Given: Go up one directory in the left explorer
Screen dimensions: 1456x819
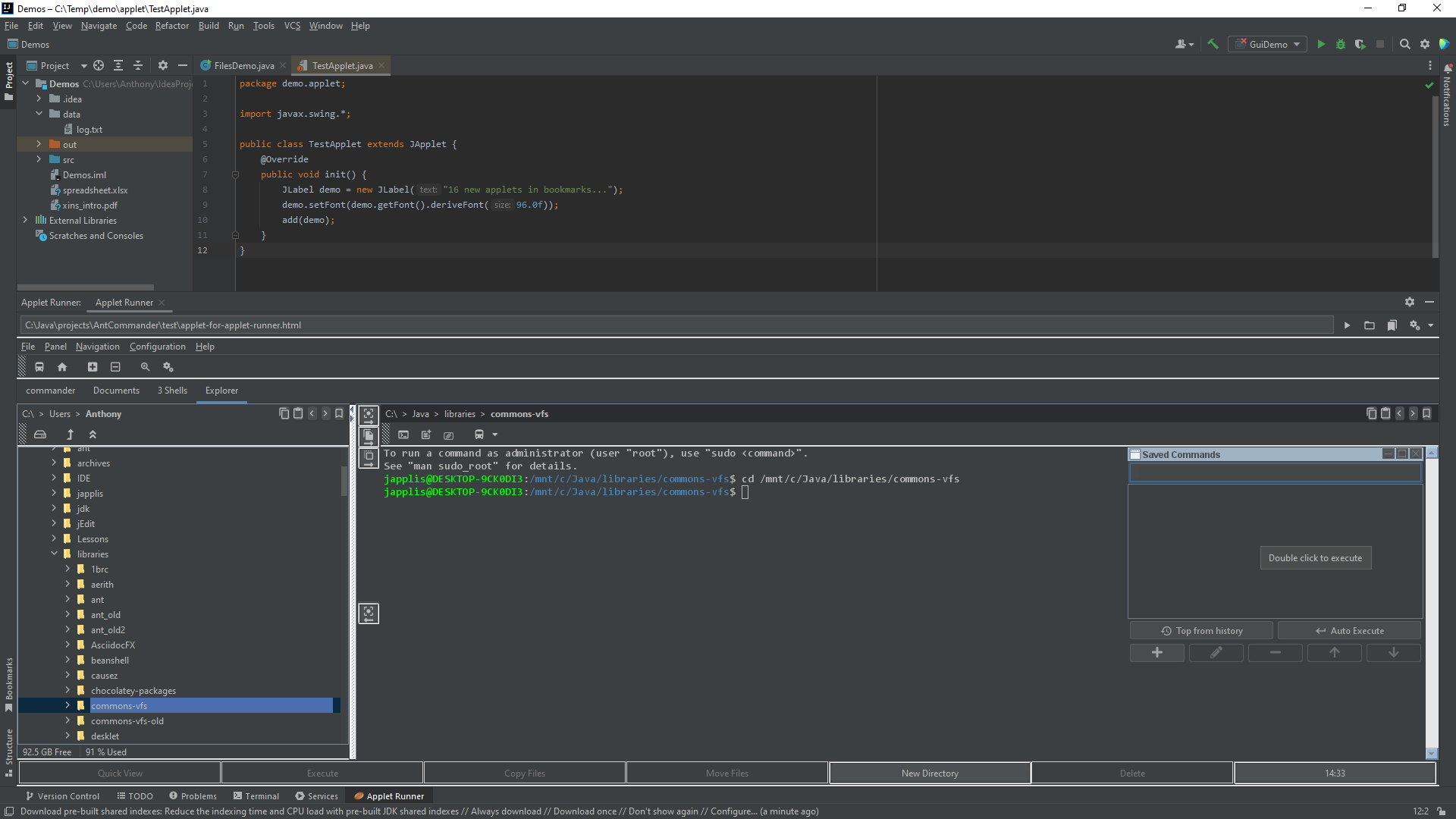Looking at the screenshot, I should 70,435.
